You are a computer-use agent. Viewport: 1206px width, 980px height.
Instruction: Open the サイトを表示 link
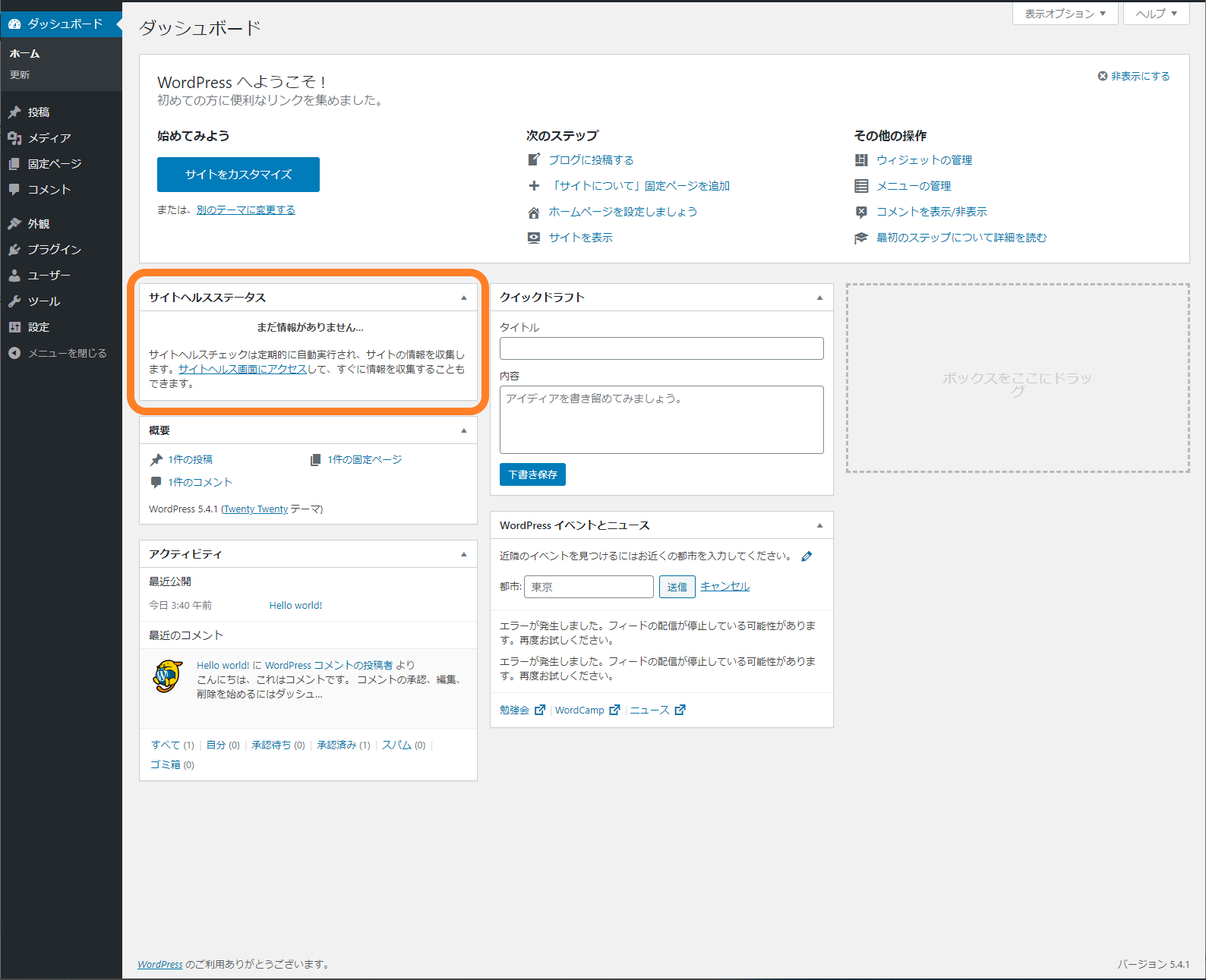[580, 238]
